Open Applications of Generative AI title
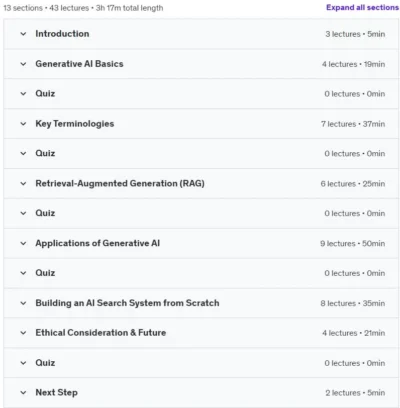 (98, 243)
